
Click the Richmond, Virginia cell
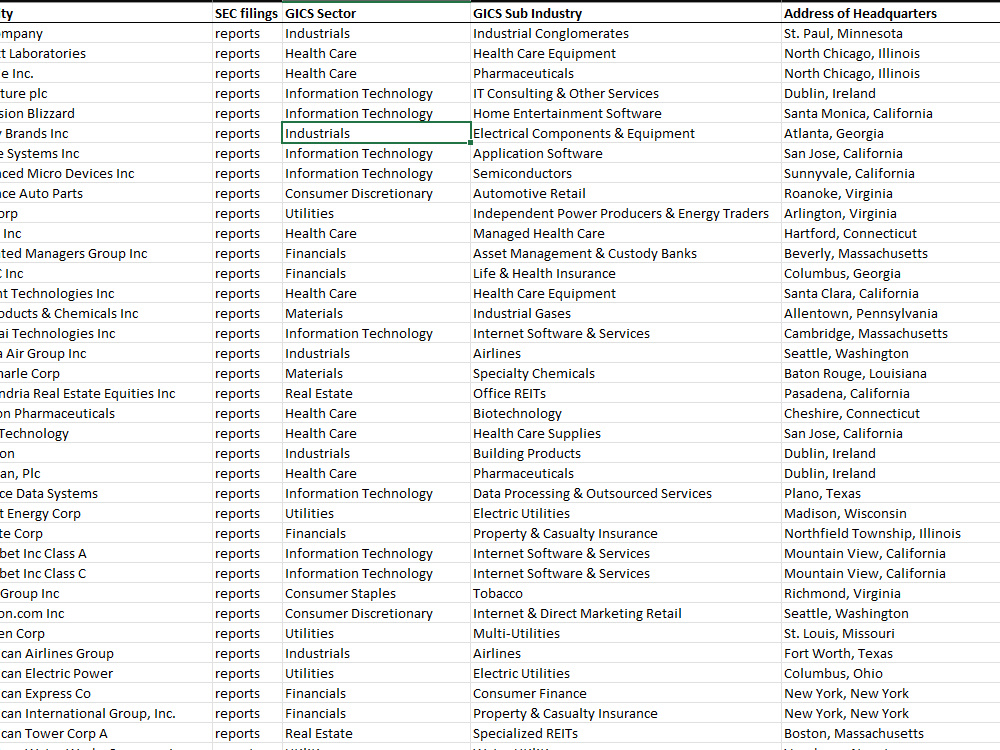point(890,593)
